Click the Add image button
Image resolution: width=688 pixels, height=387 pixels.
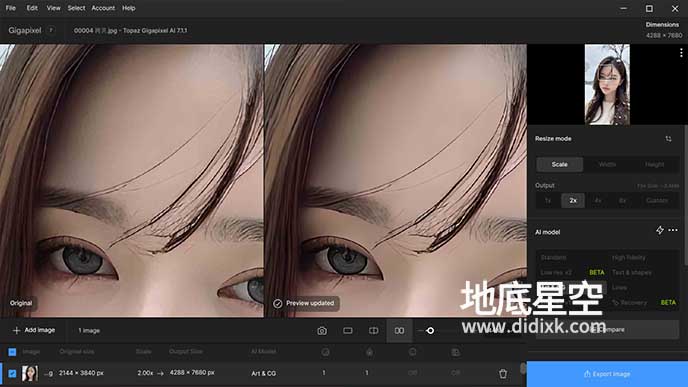coord(34,330)
